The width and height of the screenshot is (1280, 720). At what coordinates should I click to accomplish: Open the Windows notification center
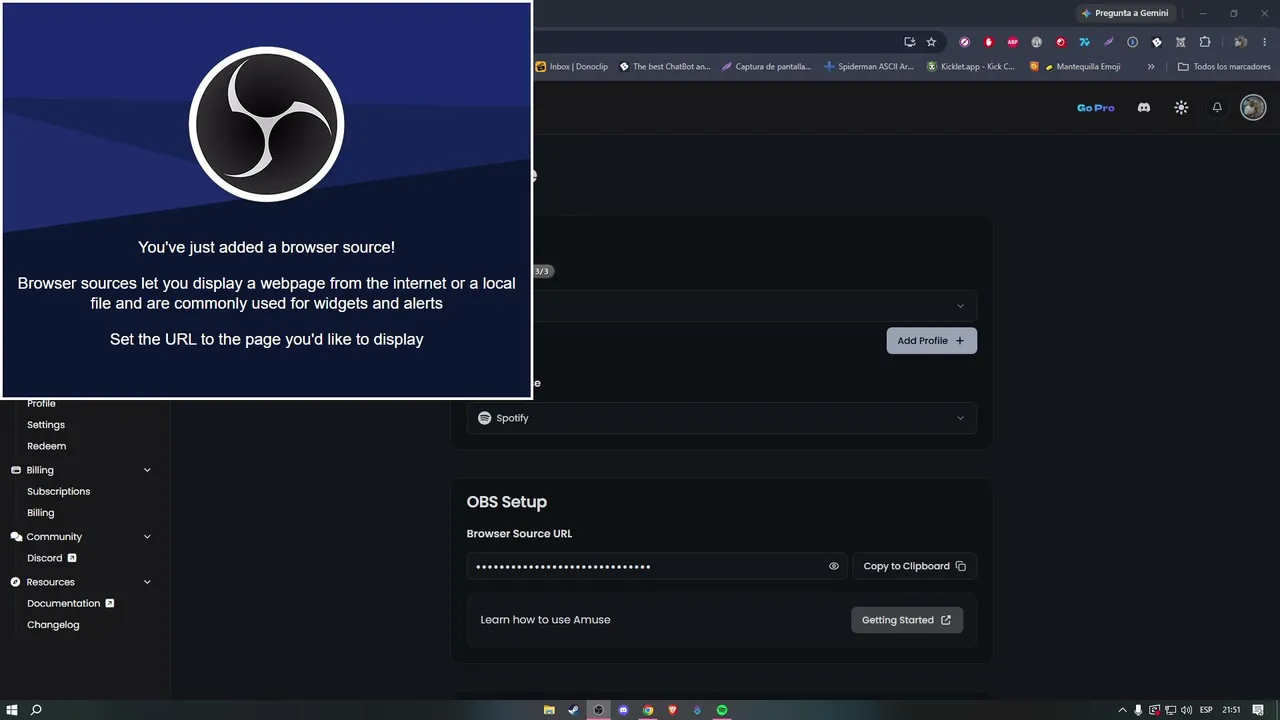coord(1258,710)
